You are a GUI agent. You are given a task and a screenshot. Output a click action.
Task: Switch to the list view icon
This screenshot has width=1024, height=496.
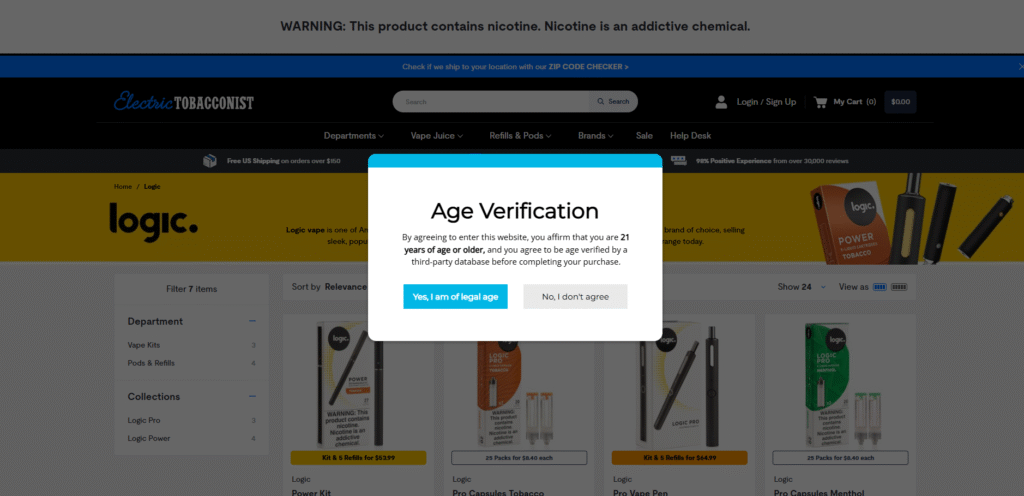point(899,287)
